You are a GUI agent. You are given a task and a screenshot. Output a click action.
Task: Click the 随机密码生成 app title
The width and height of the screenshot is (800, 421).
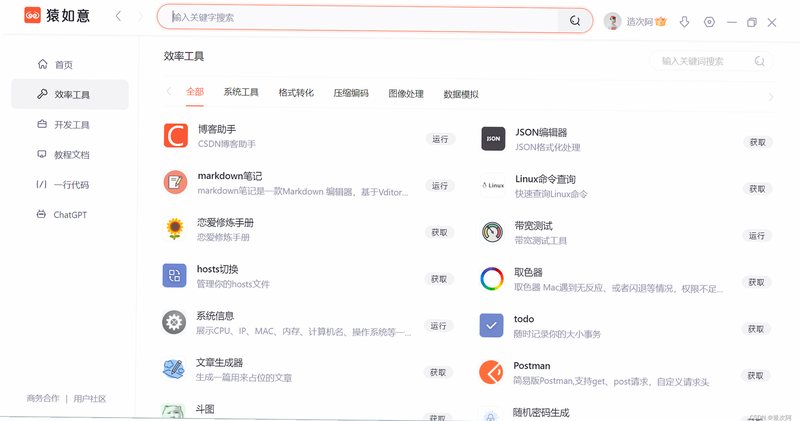point(541,412)
